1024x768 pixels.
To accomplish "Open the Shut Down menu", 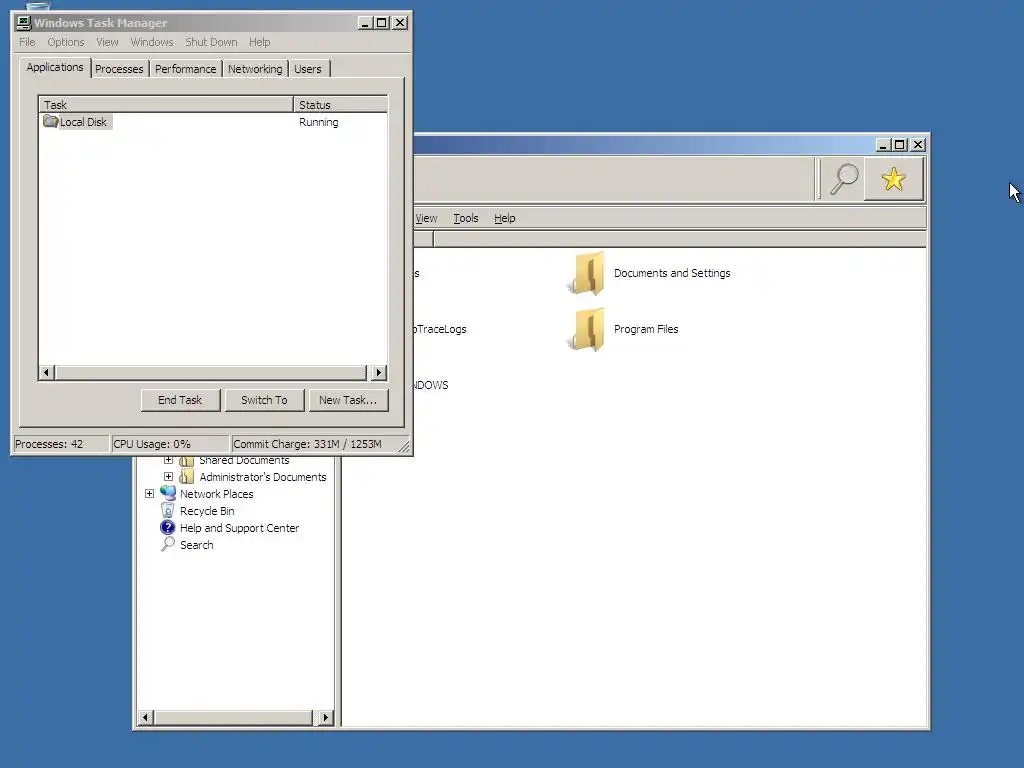I will click(211, 42).
